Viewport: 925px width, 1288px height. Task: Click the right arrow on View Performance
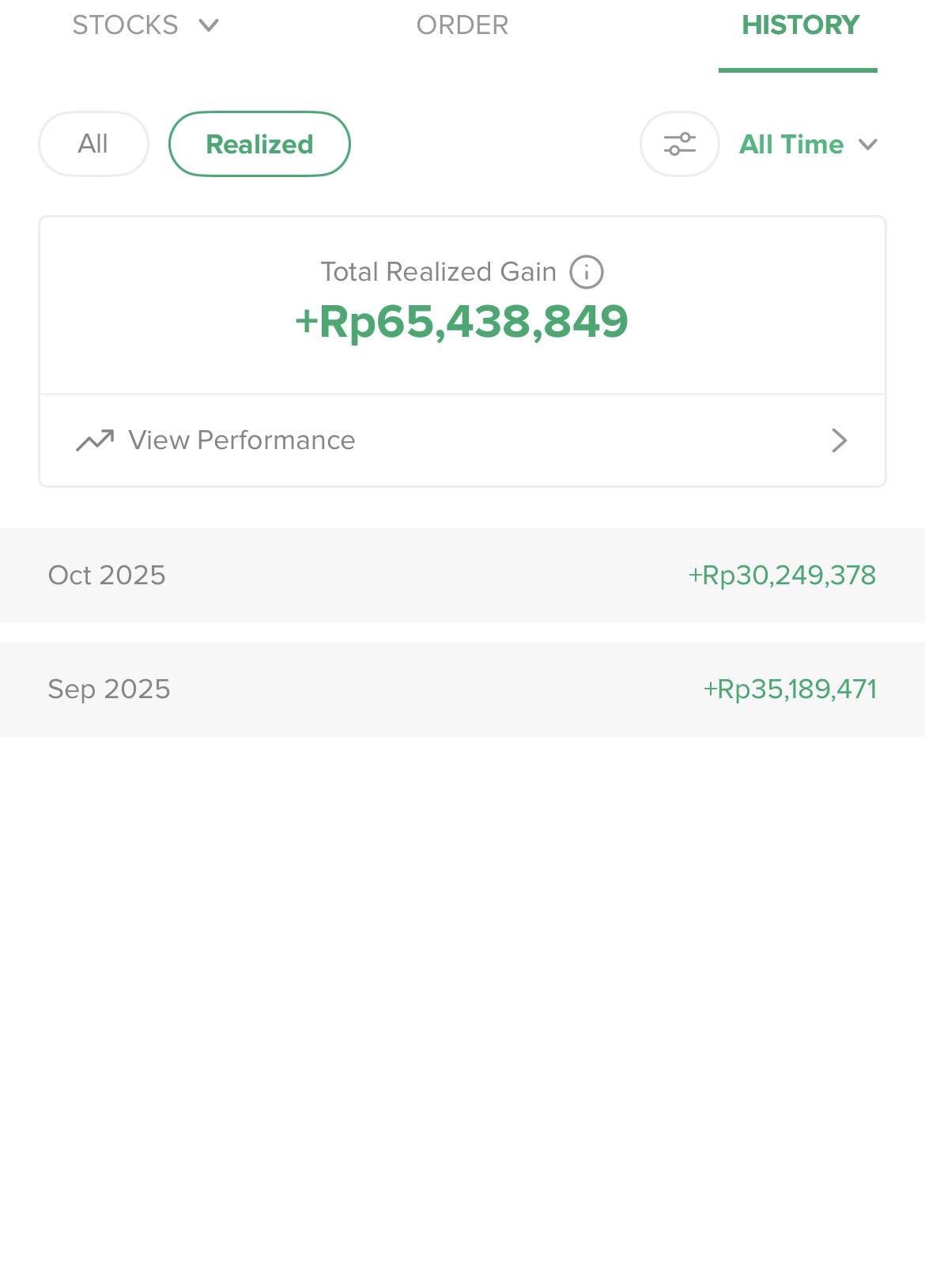pos(839,440)
